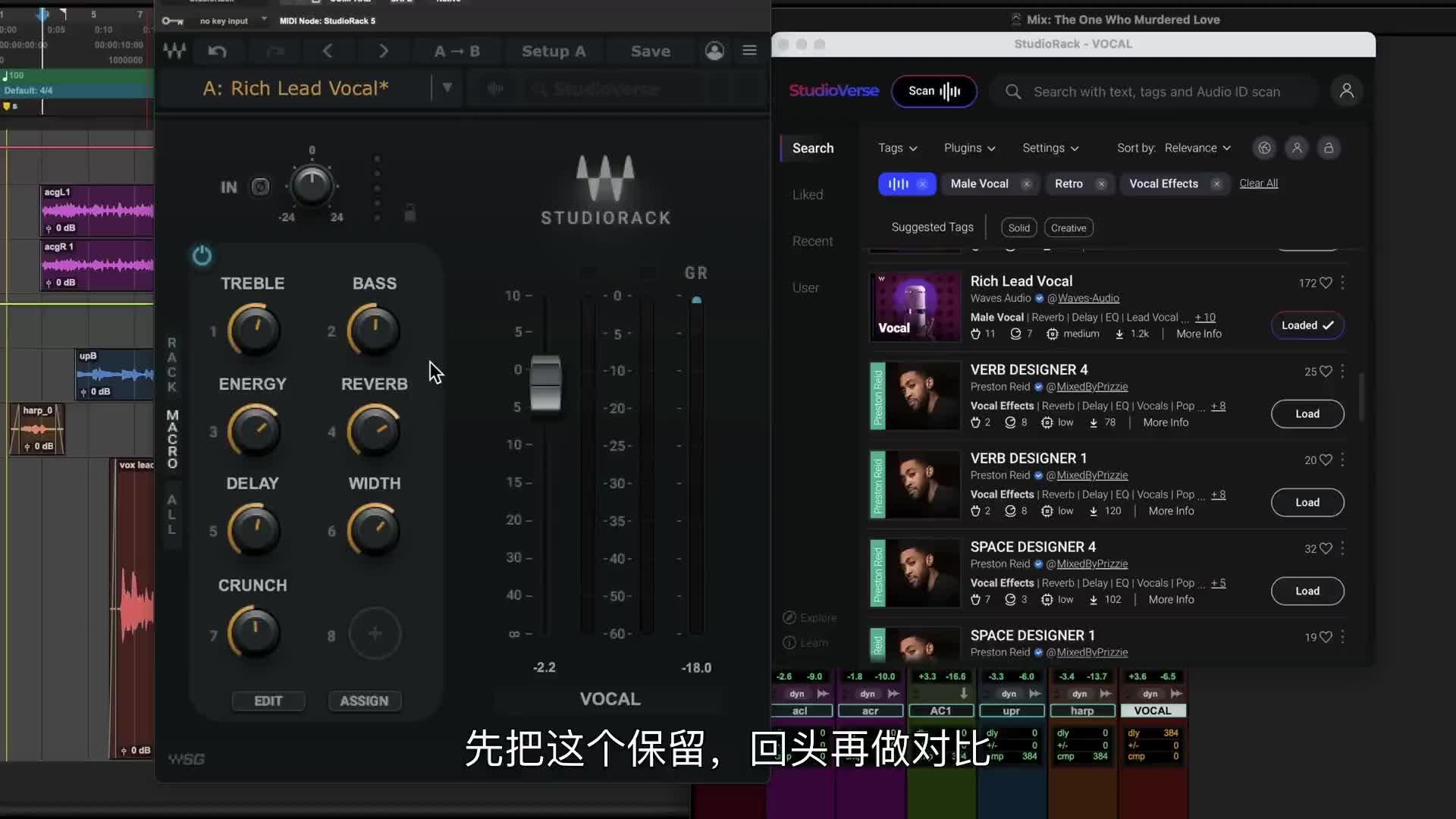Start the StudioVerse audio Scan
This screenshot has height=819, width=1456.
934,91
